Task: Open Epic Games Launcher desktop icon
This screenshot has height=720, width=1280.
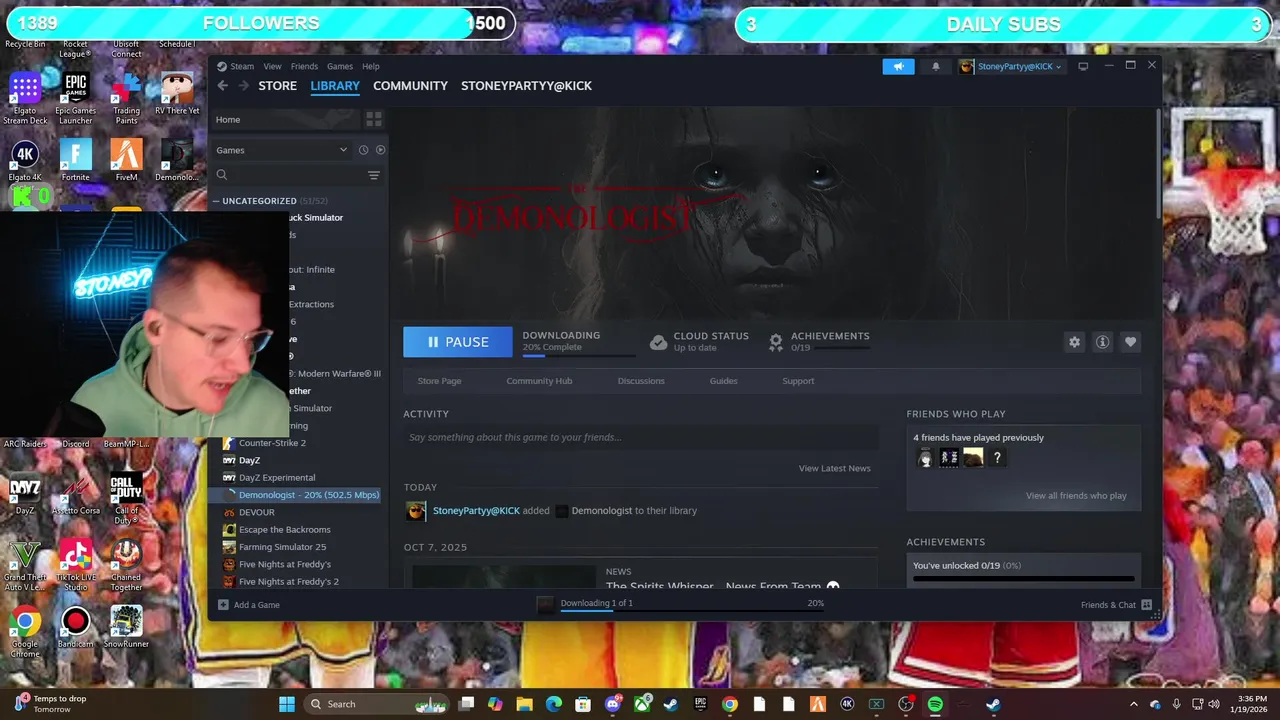Action: tap(75, 99)
